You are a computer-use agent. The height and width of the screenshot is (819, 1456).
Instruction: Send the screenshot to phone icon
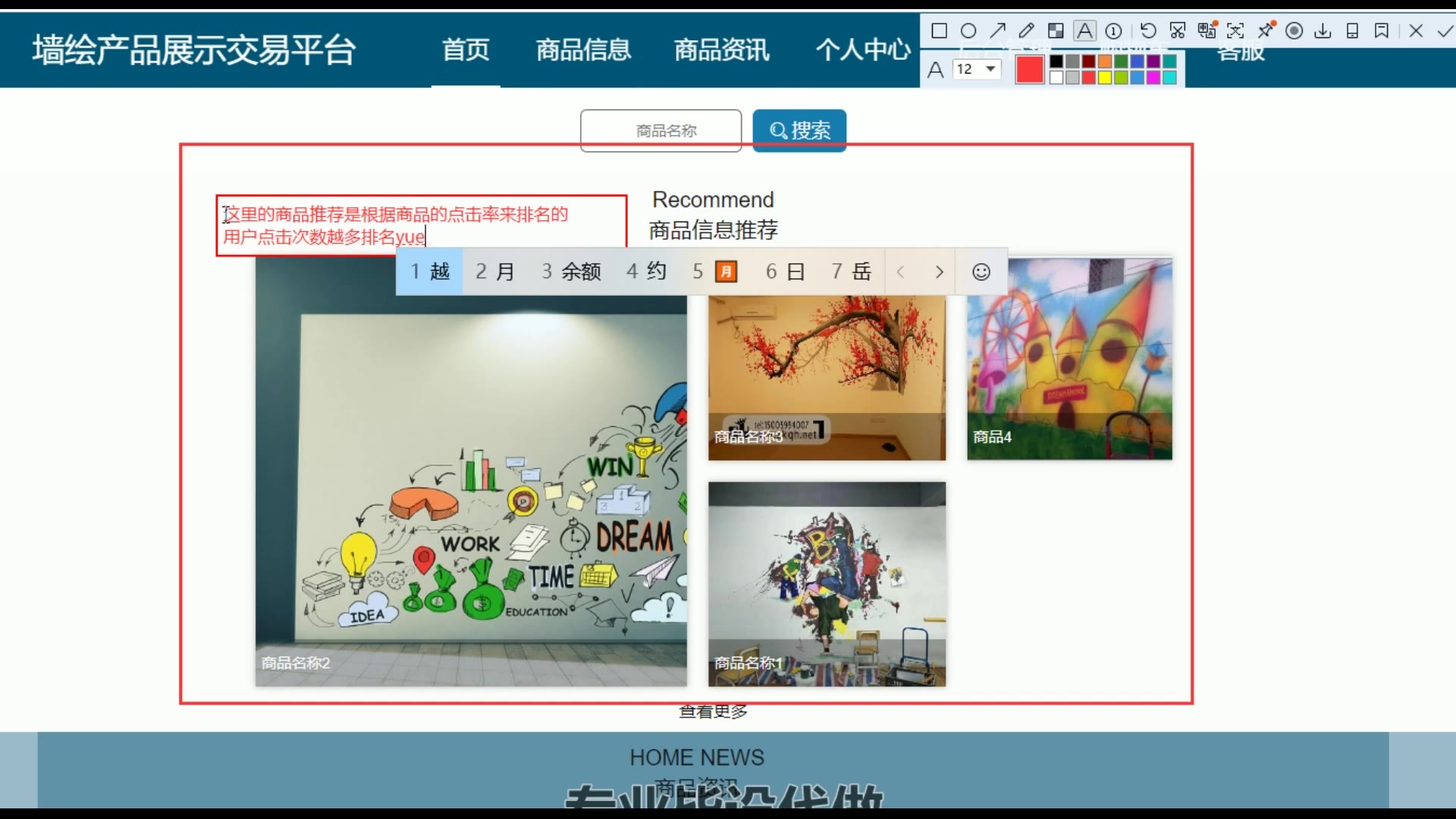point(1352,30)
